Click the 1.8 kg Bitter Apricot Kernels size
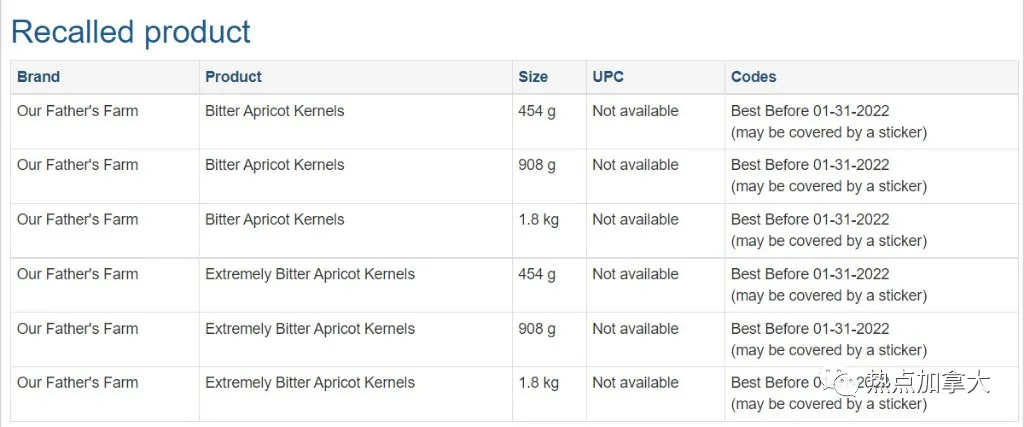The image size is (1024, 427). pyautogui.click(x=539, y=219)
